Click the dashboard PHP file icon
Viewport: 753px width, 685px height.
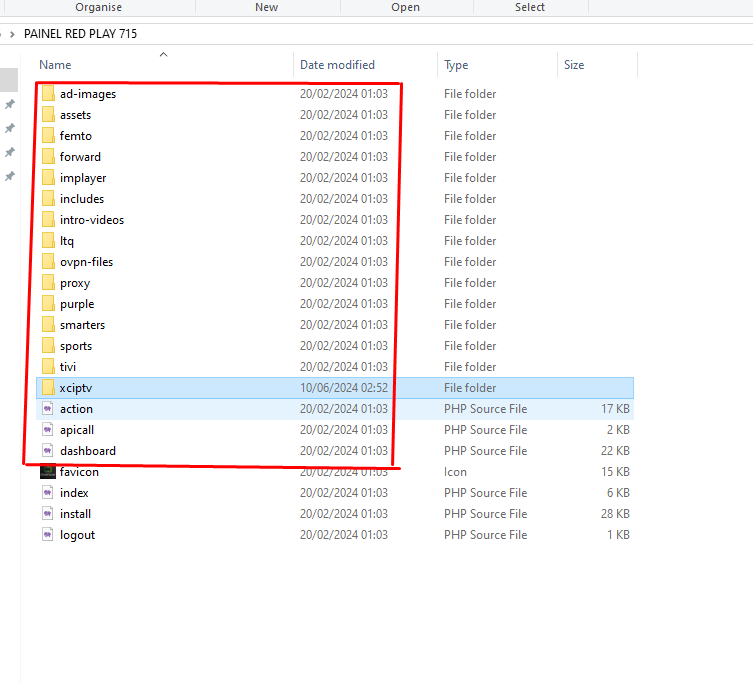(x=47, y=451)
